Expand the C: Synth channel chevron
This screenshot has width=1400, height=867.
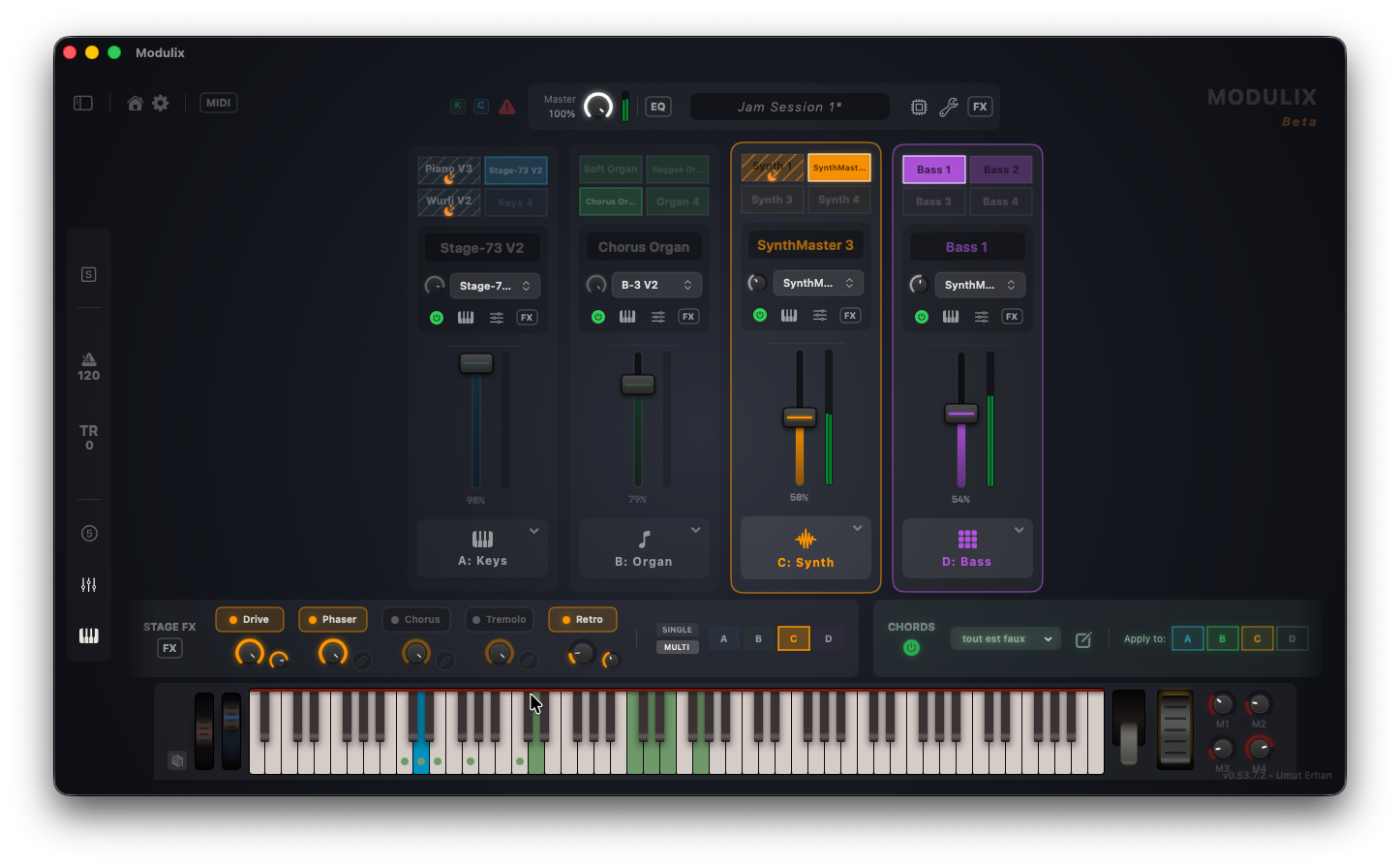[857, 528]
